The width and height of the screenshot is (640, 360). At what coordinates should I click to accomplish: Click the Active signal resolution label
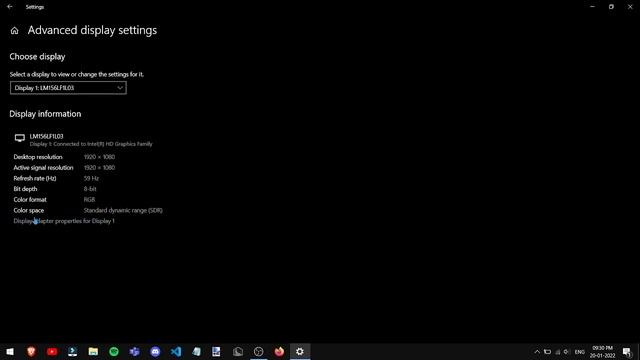(43, 167)
